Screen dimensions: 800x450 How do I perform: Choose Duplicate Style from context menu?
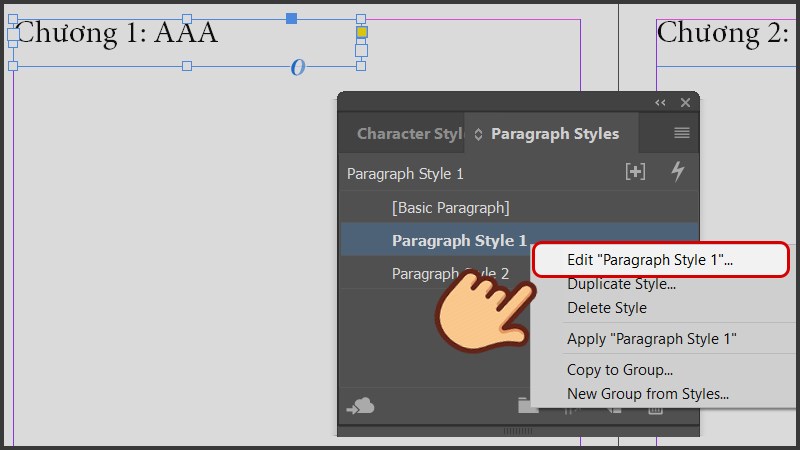621,284
